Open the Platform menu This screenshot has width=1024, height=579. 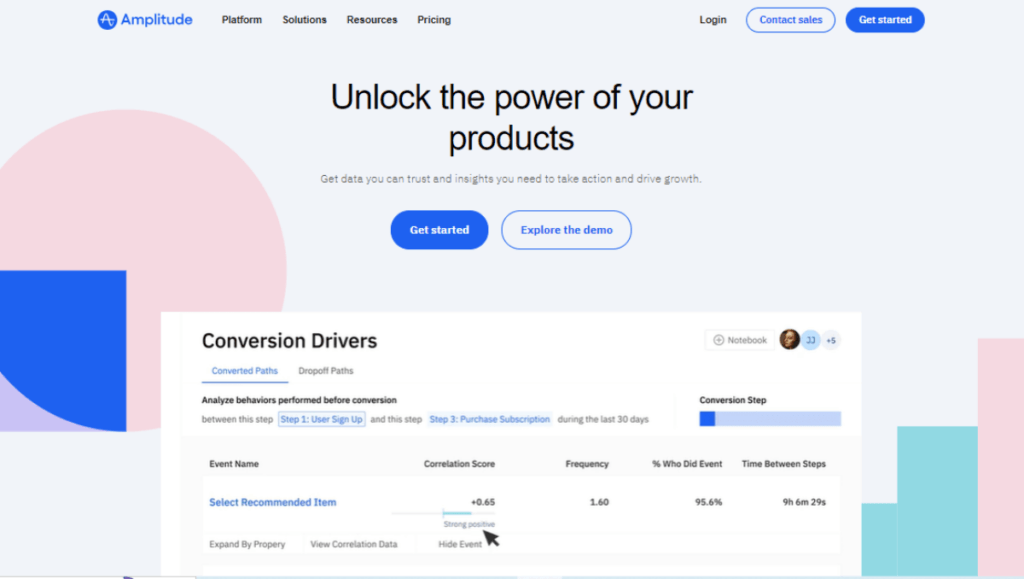point(241,20)
